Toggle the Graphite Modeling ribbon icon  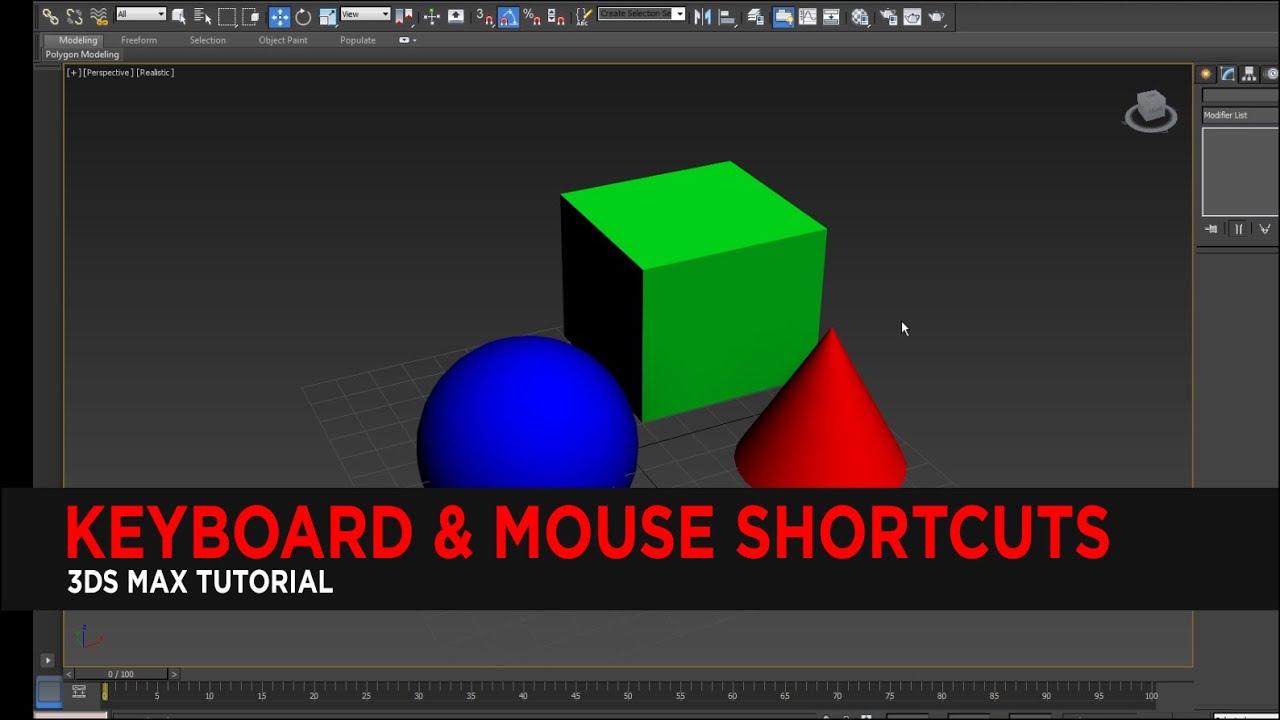point(783,16)
